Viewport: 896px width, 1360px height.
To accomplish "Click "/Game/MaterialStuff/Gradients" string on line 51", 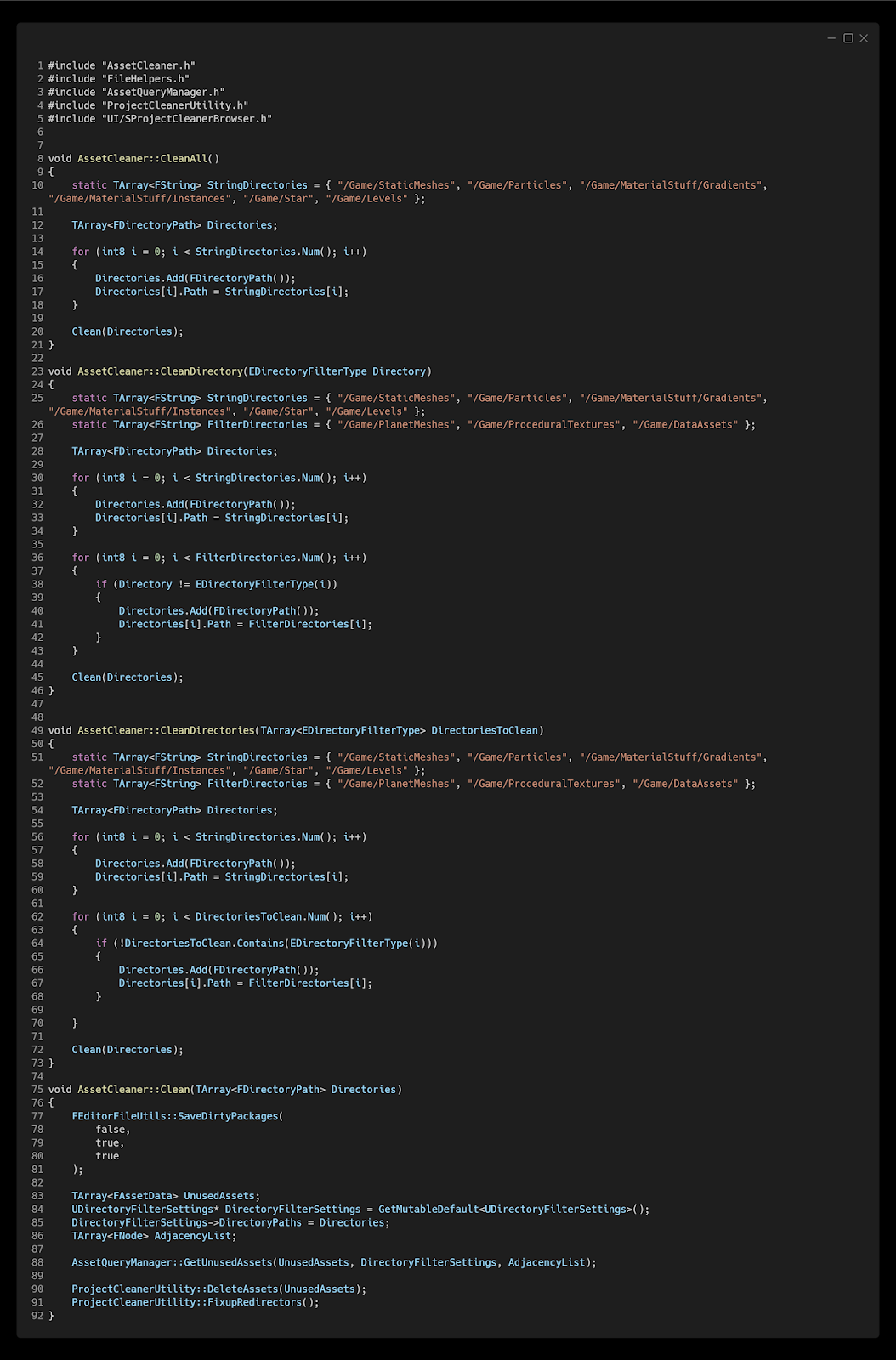I will tap(671, 757).
